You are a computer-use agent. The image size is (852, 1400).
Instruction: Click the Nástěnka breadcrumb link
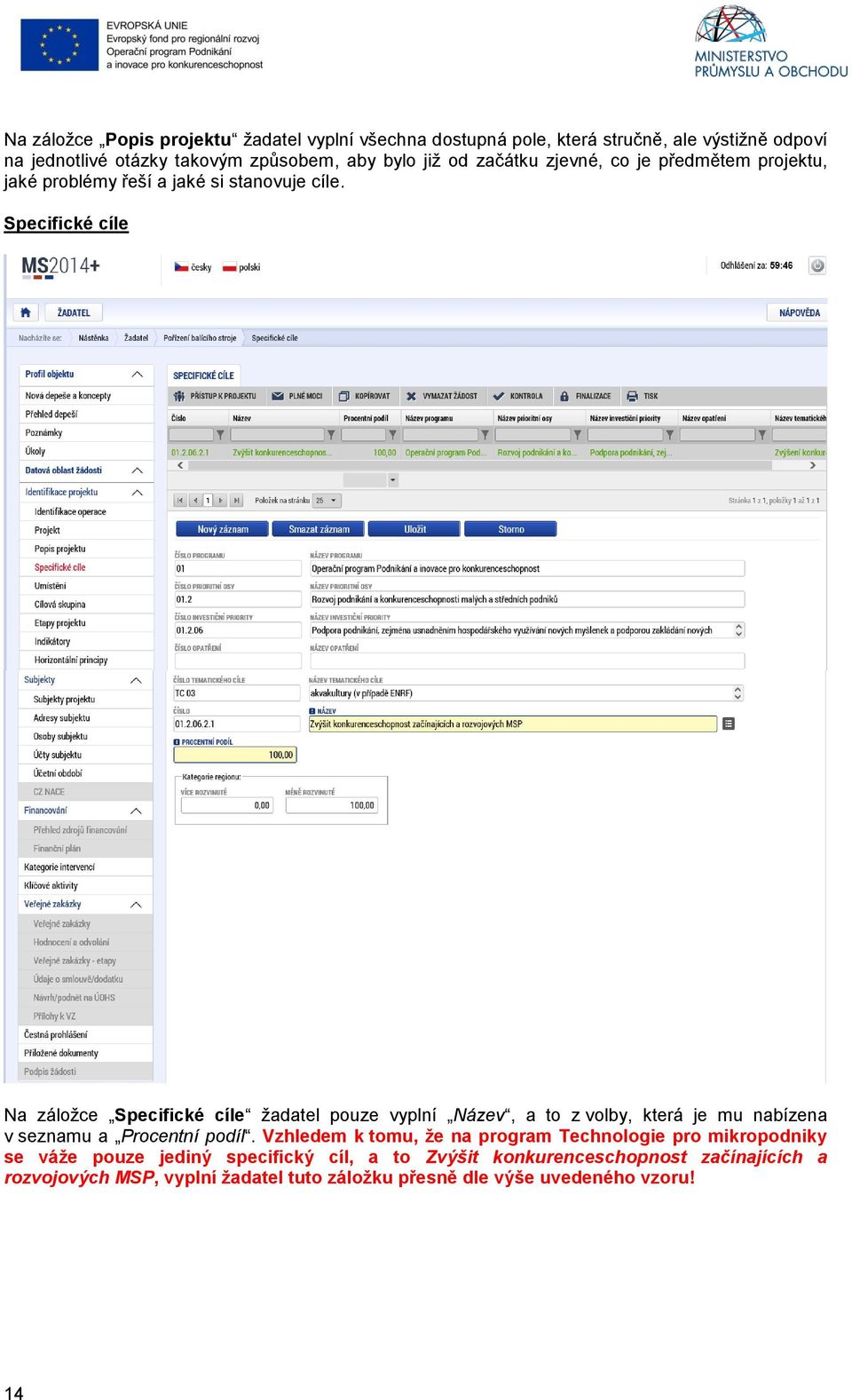(93, 338)
